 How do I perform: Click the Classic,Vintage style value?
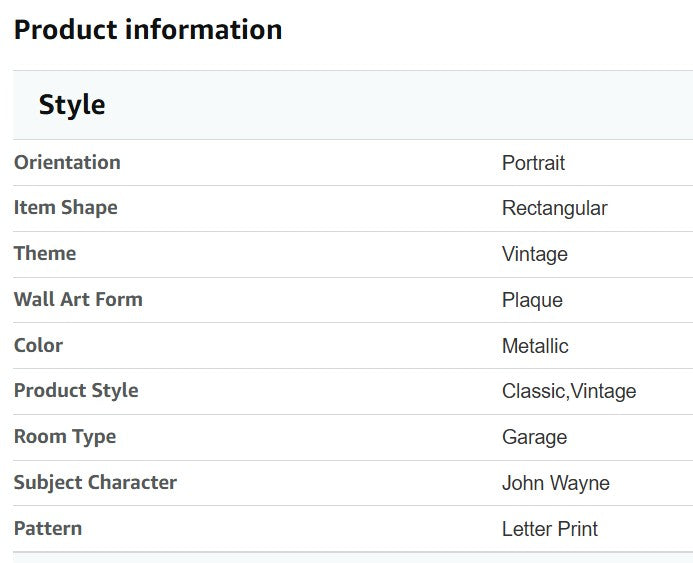[569, 392]
